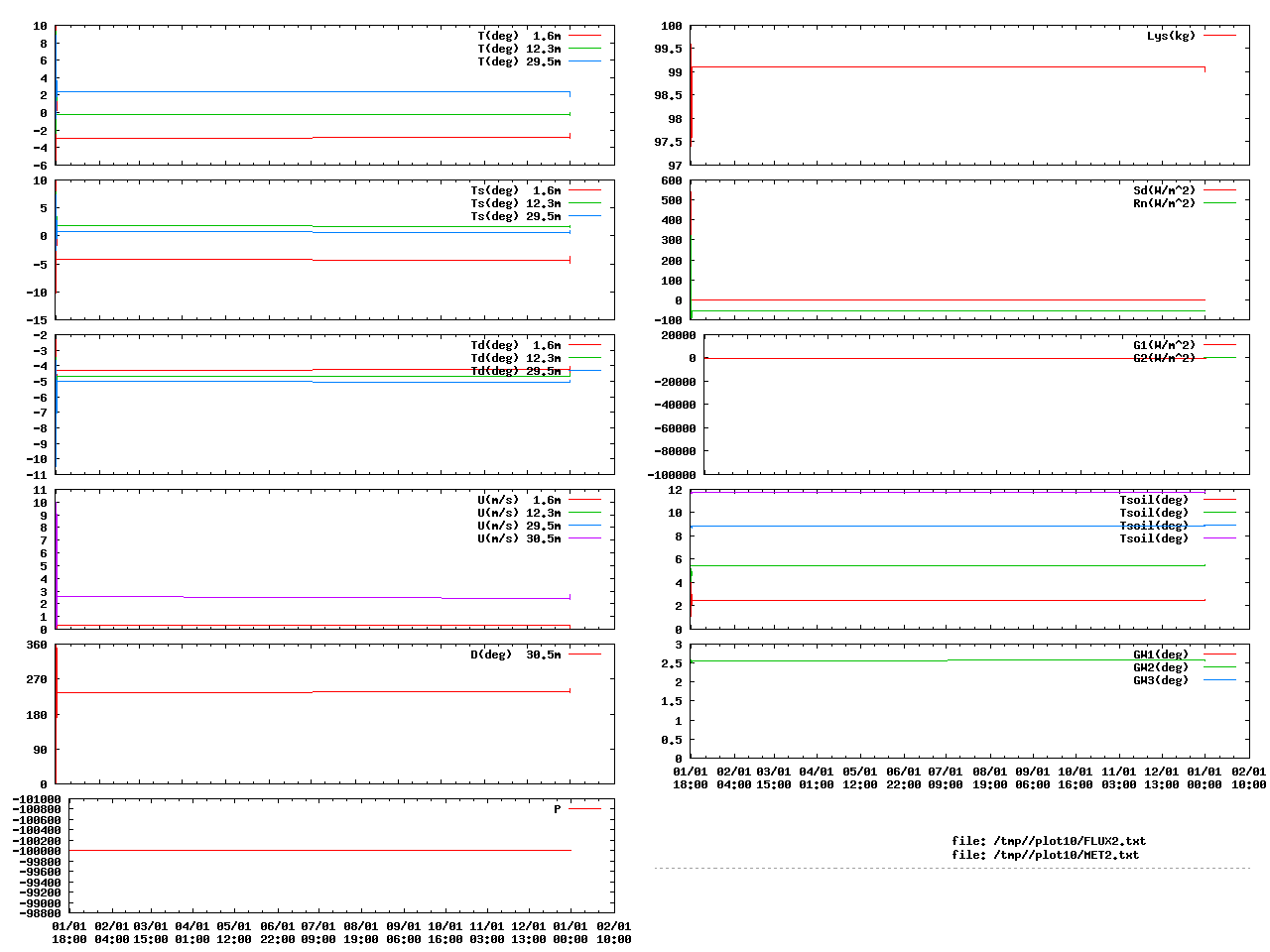Click the 99.5 tick label on Lys plot
The width and height of the screenshot is (1270, 952).
point(668,49)
